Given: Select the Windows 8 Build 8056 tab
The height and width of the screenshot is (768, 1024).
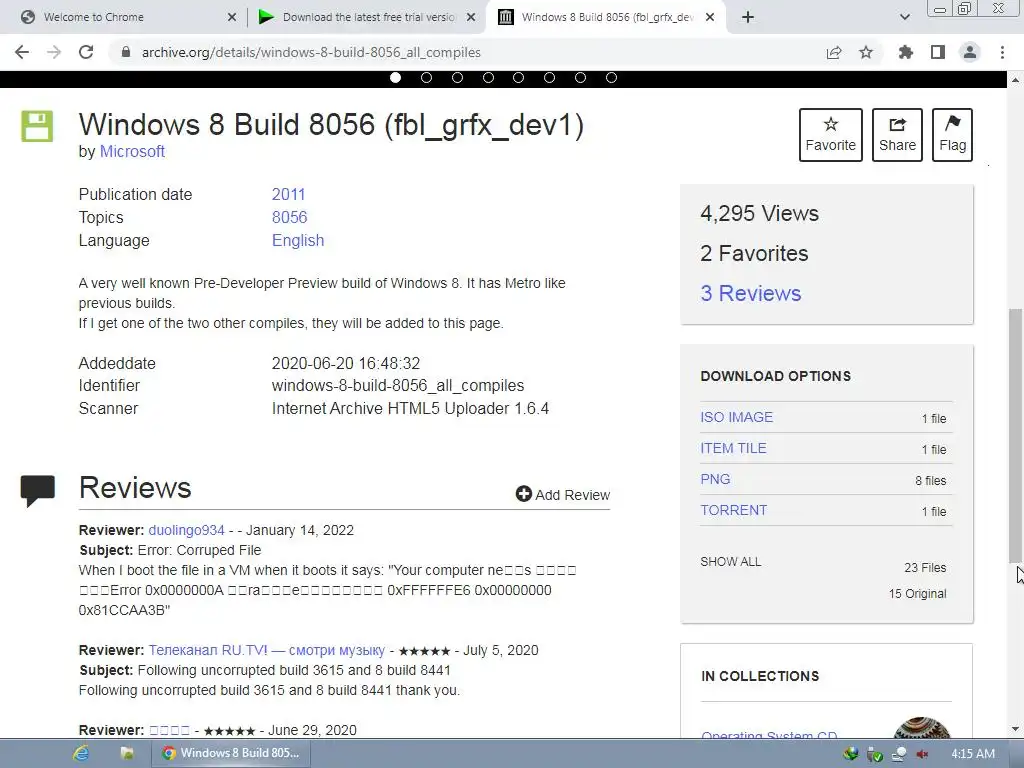Looking at the screenshot, I should [606, 17].
